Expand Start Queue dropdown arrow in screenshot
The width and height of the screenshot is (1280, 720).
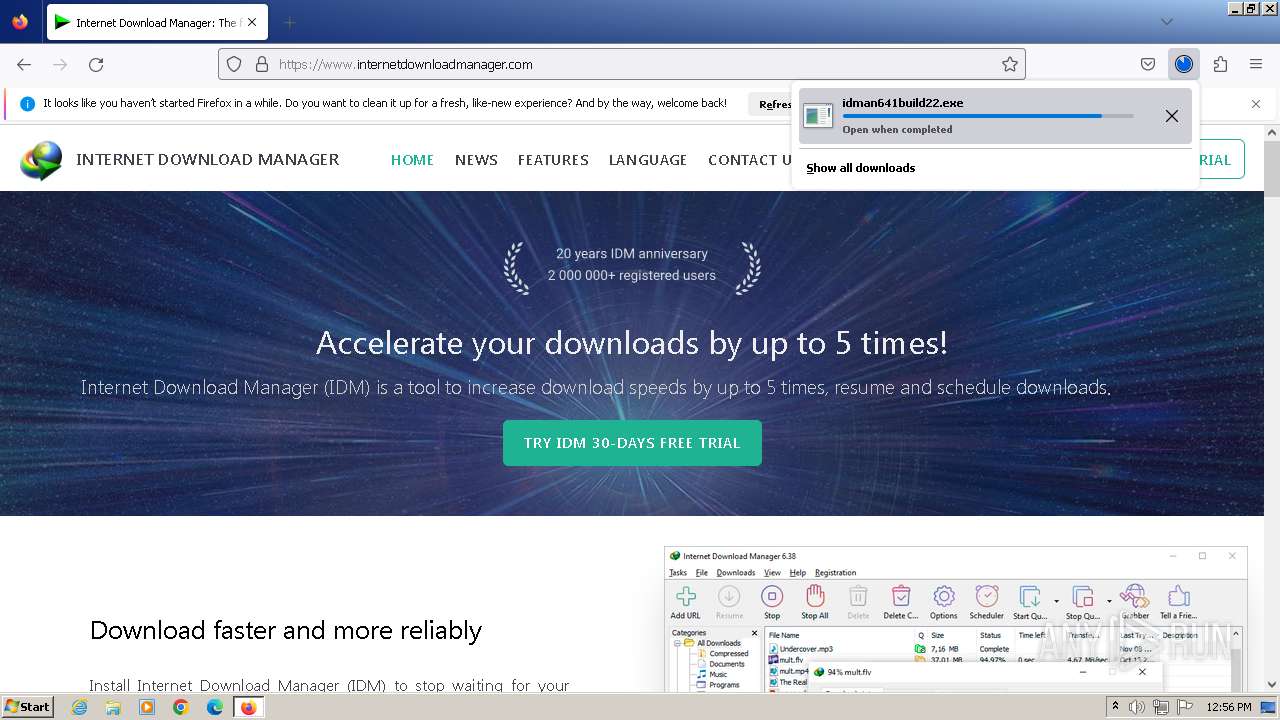tap(1056, 601)
